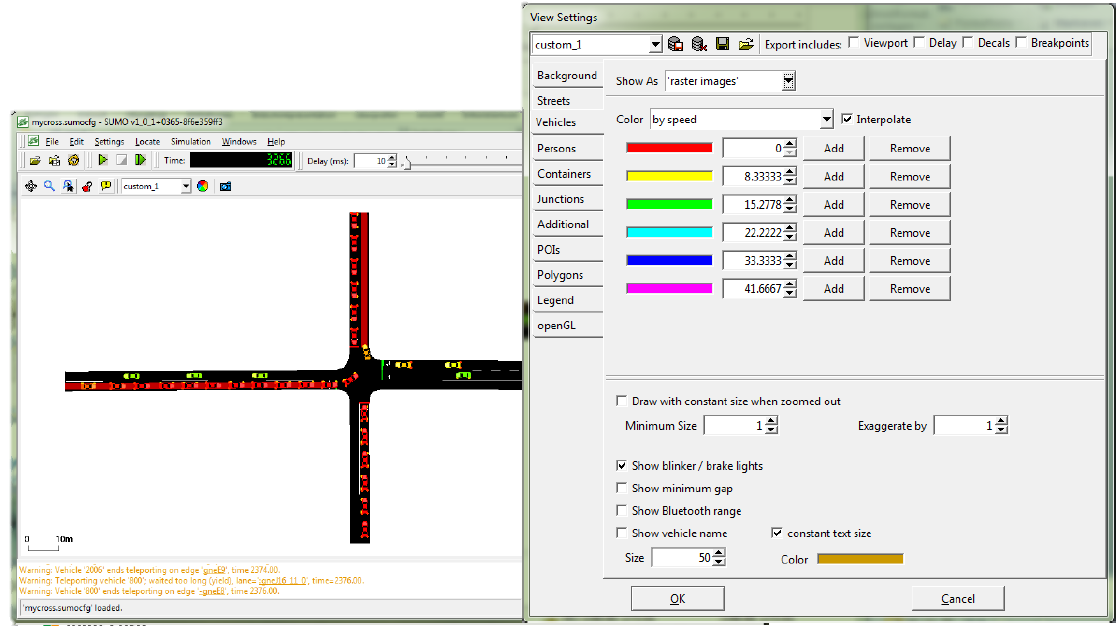The height and width of the screenshot is (626, 1117).
Task: Activate the zoom magnifier tool
Action: pyautogui.click(x=48, y=185)
